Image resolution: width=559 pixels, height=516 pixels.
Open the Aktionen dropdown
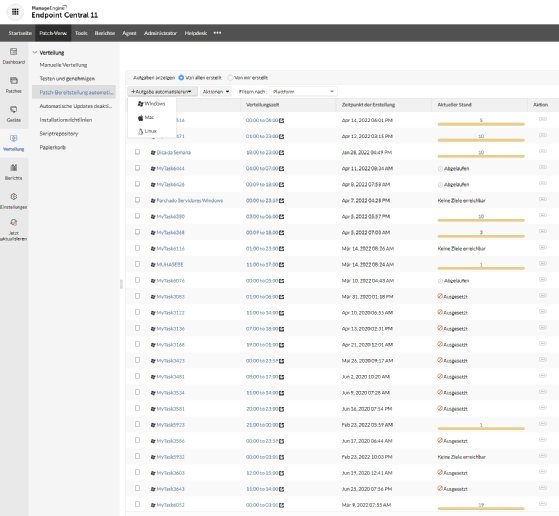click(216, 92)
